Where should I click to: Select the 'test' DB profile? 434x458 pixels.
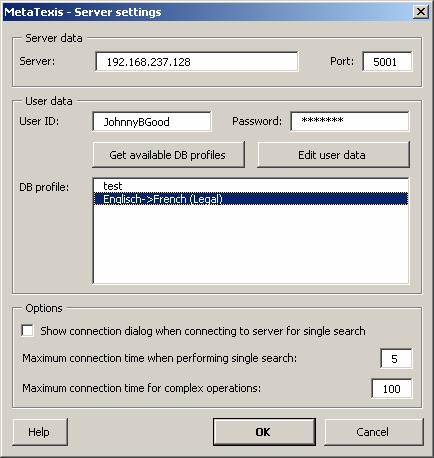[x=251, y=186]
